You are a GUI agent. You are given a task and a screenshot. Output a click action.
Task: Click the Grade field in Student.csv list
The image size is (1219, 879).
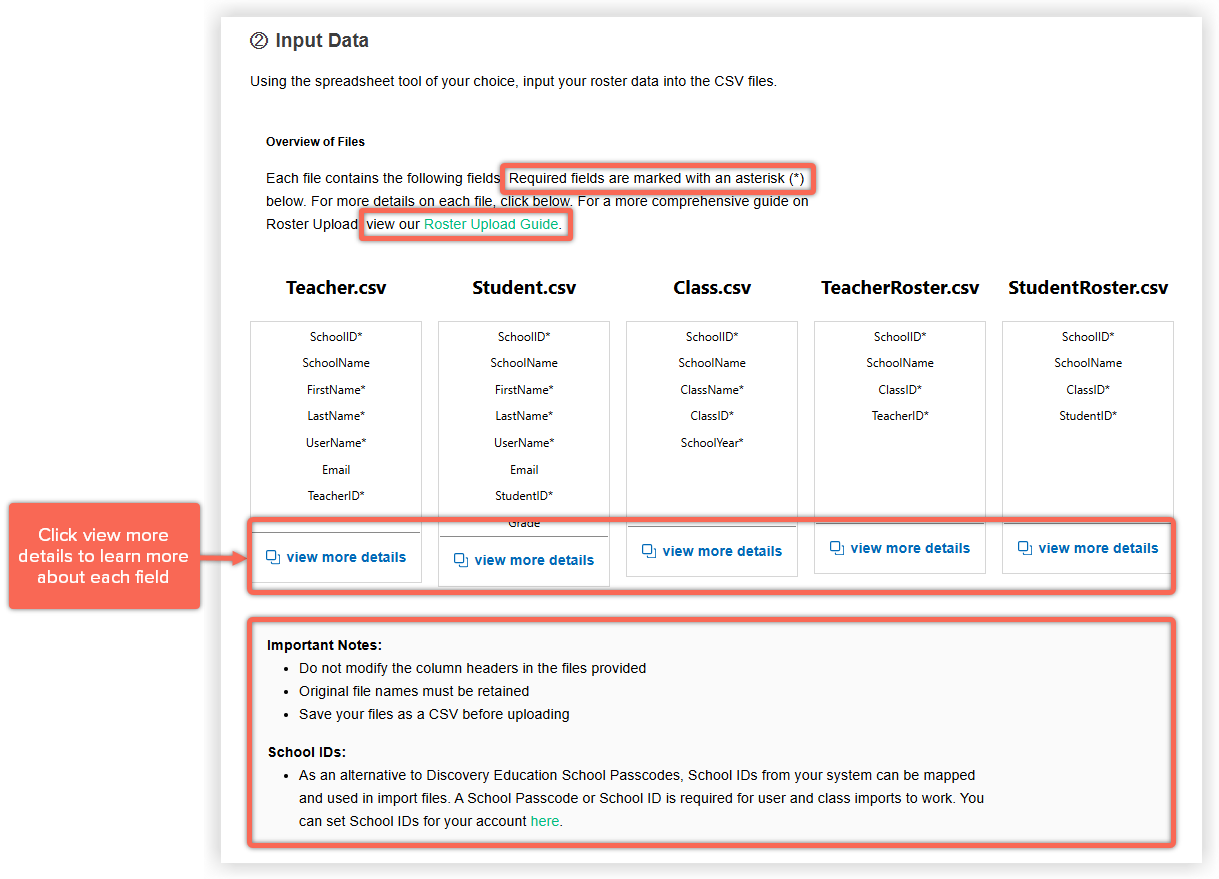tap(524, 522)
